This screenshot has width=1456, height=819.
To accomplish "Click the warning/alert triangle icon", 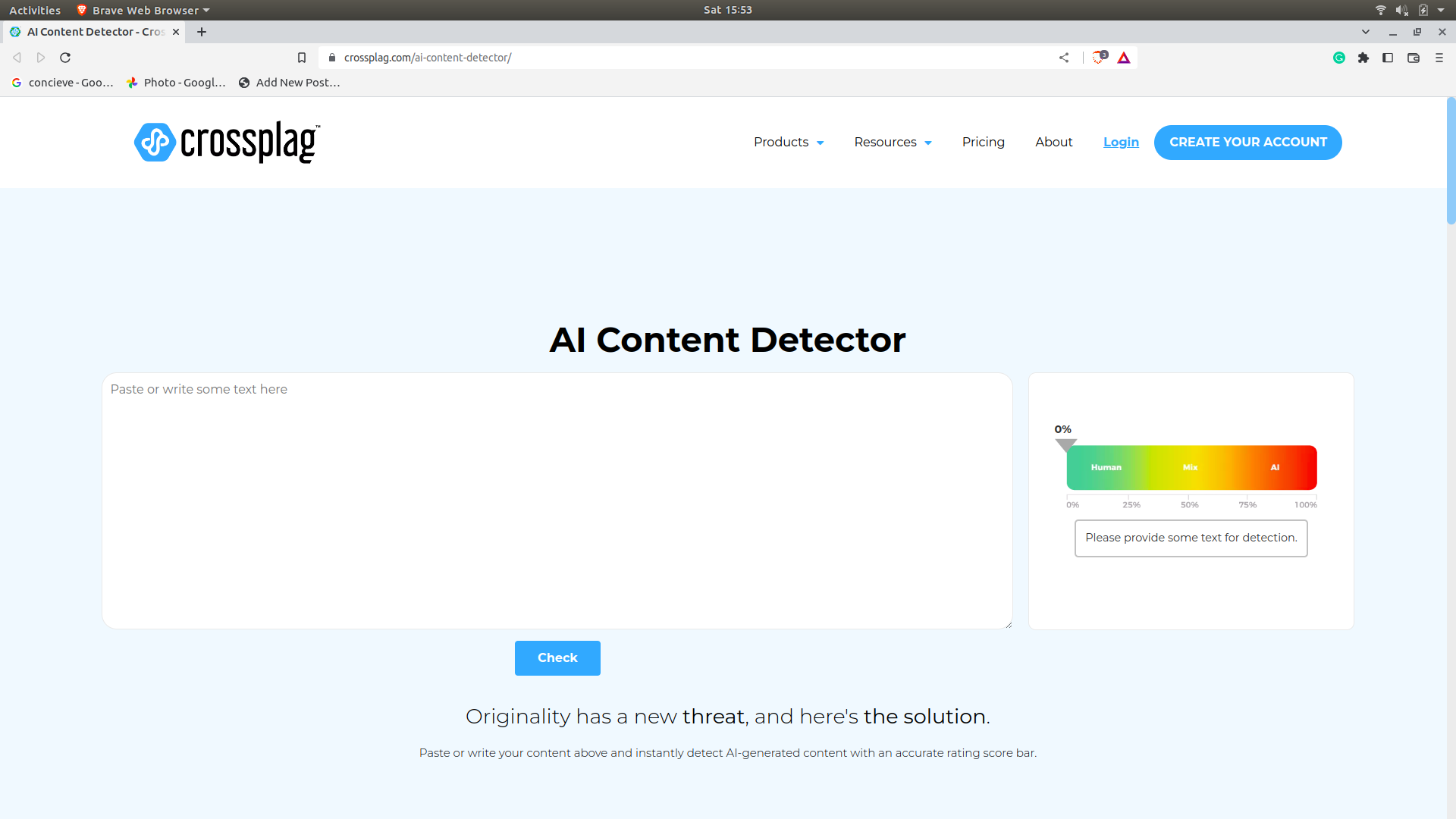I will tap(1124, 57).
